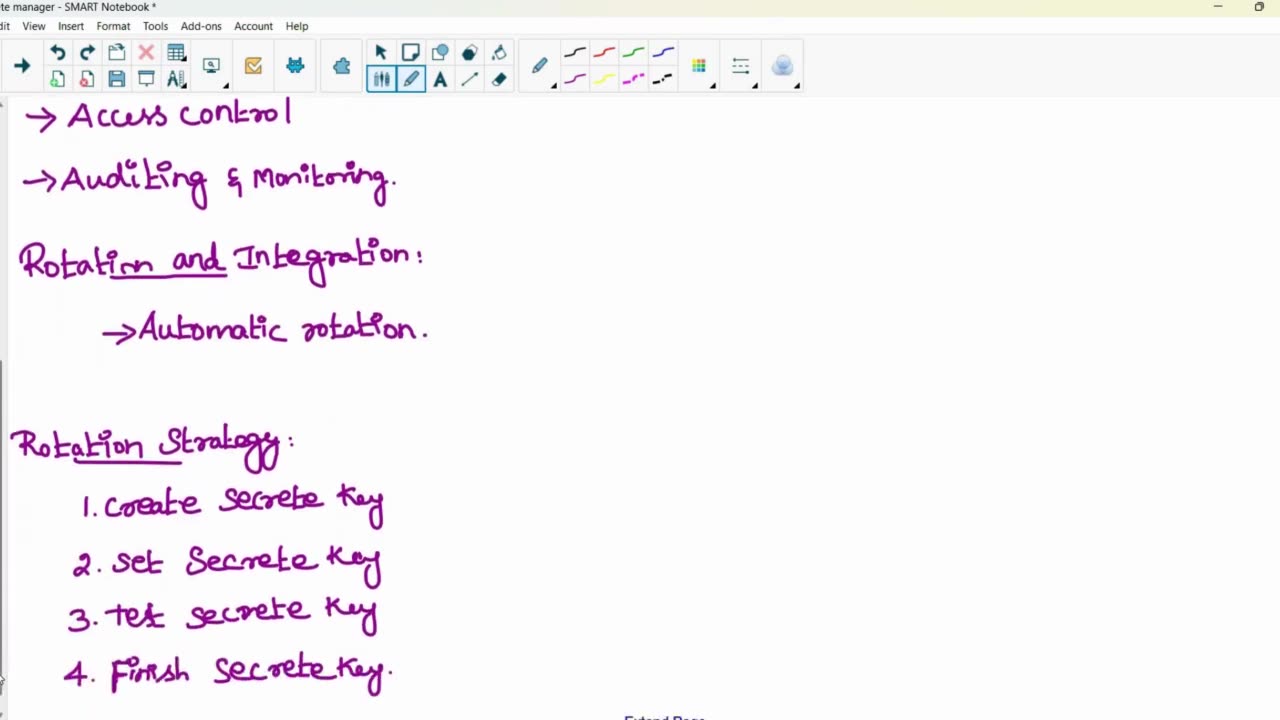Choose the blue pen line style
The image size is (1280, 720).
(662, 53)
